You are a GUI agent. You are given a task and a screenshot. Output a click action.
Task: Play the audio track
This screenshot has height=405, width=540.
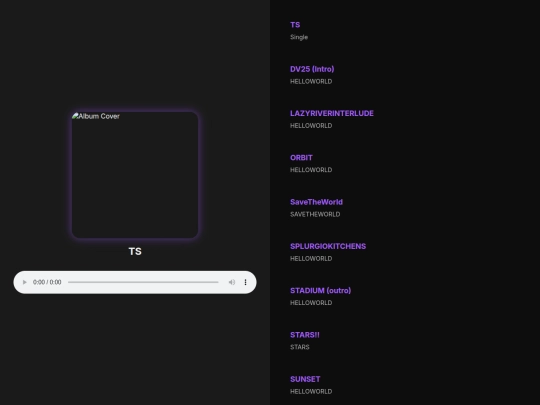pyautogui.click(x=24, y=282)
